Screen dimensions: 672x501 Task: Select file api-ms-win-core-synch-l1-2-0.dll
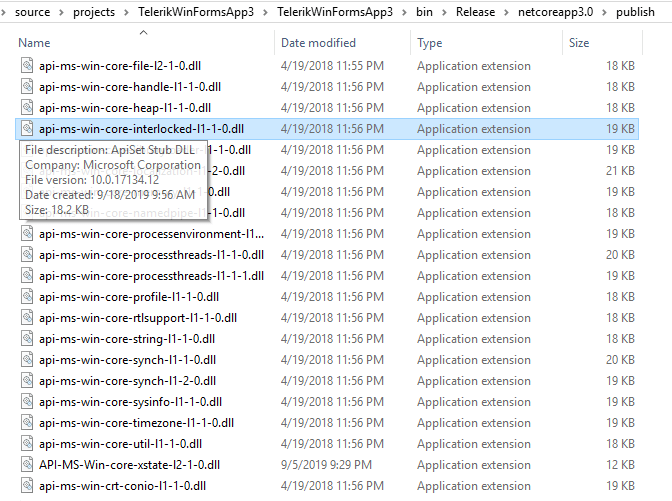point(127,381)
